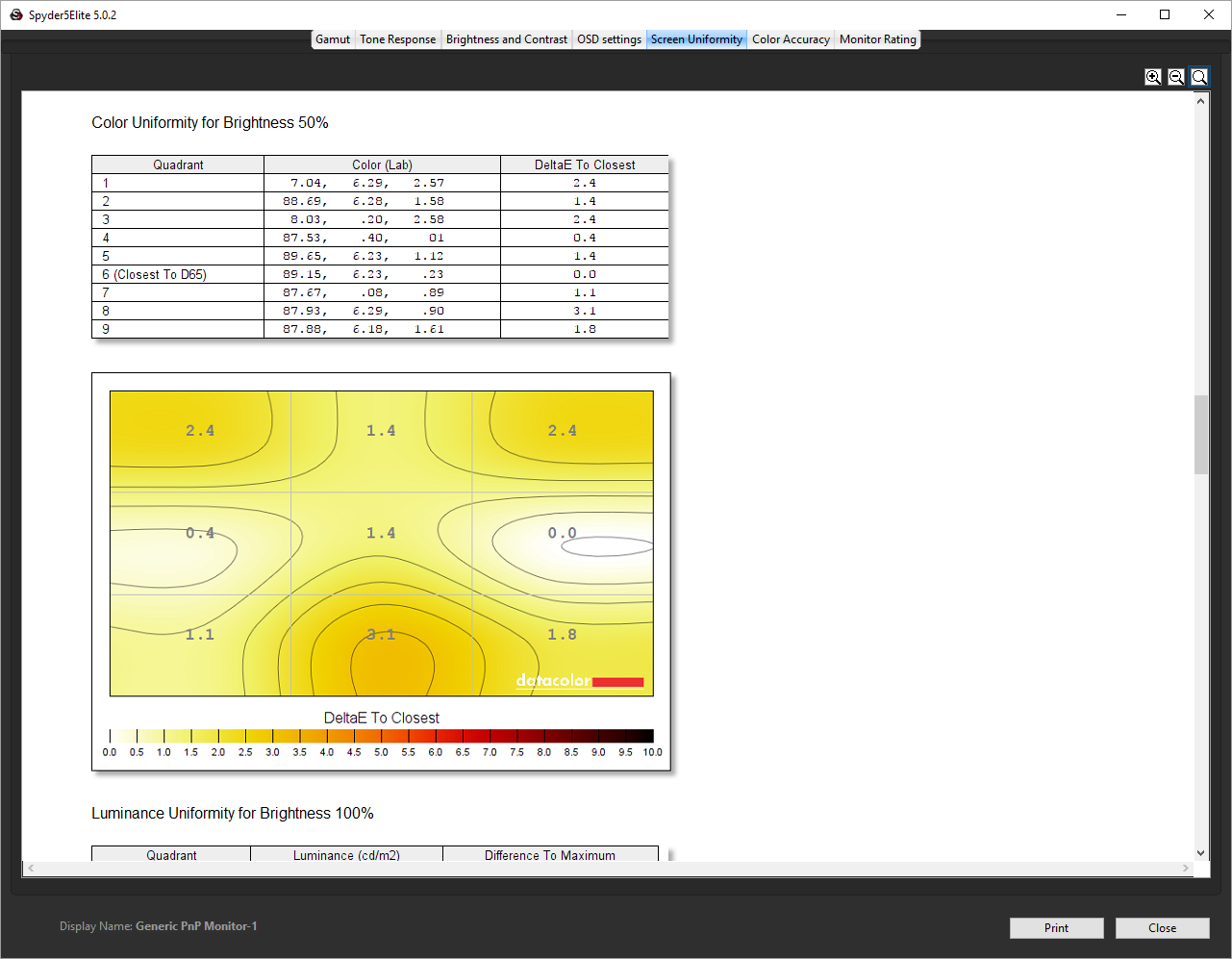
Task: Maximize the Spyder5Elite window
Action: [1165, 14]
